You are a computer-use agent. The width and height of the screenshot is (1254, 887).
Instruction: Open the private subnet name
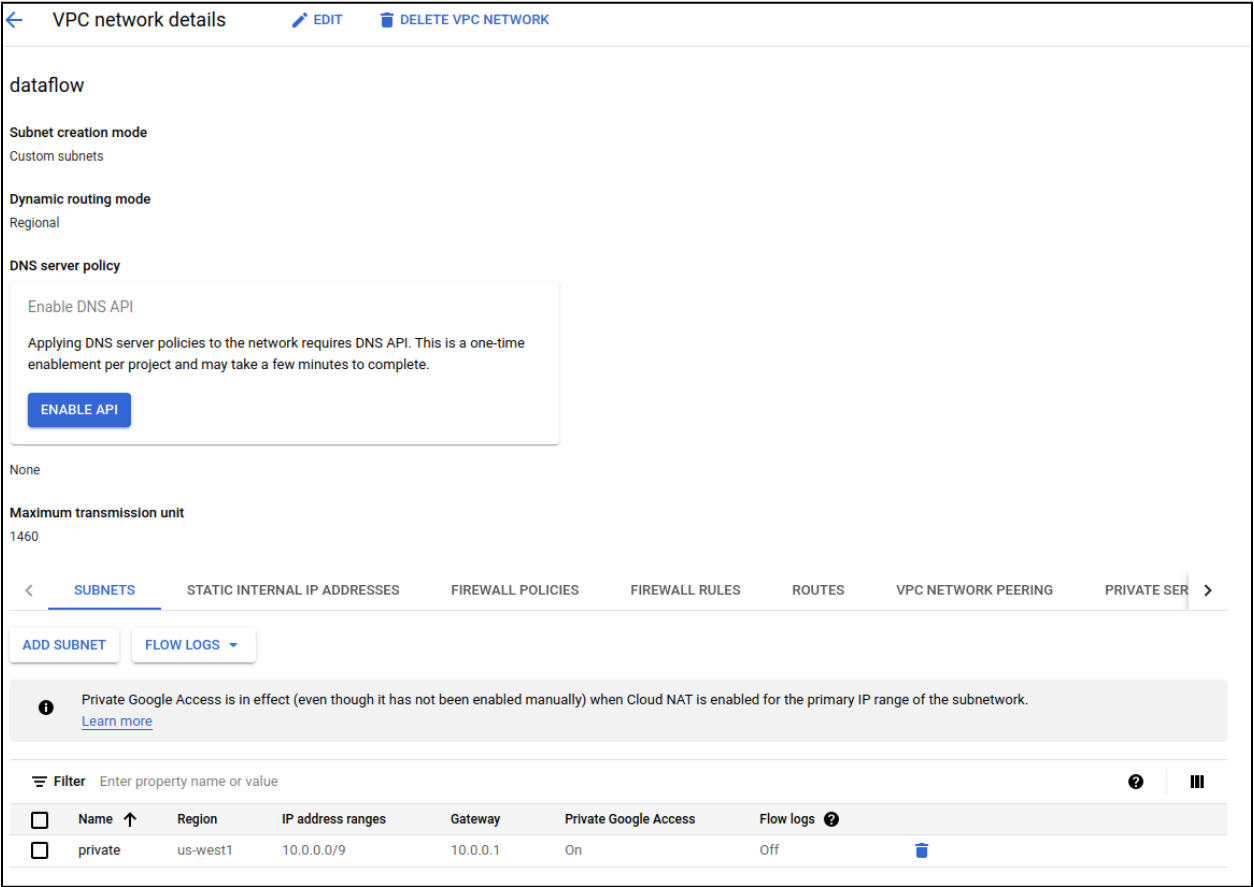click(99, 850)
